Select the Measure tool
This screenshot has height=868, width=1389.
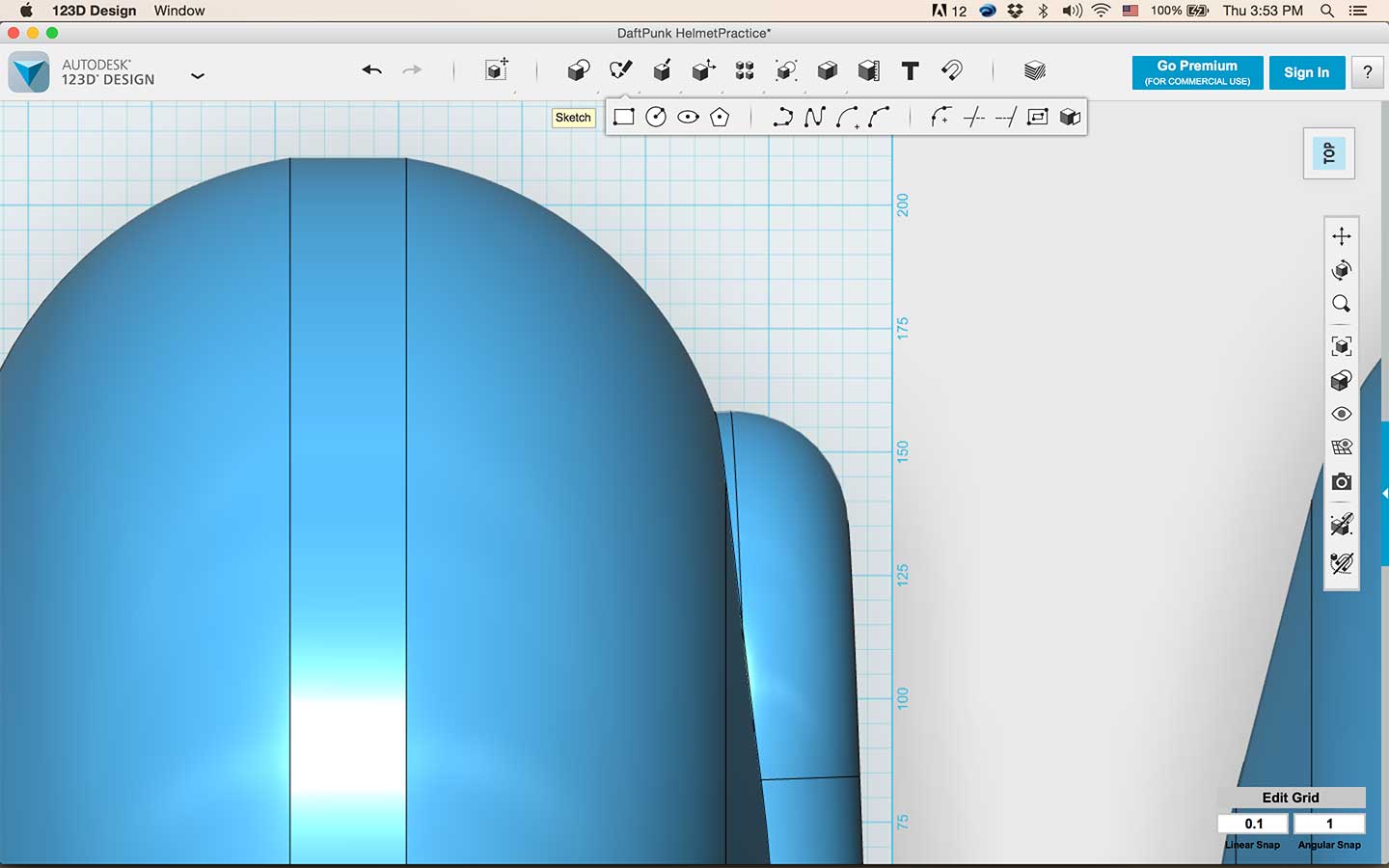(x=868, y=70)
